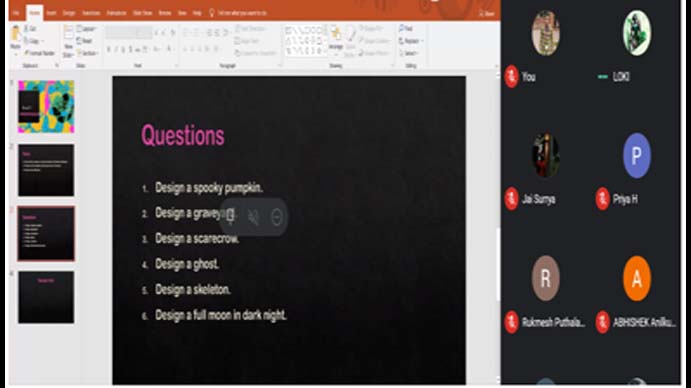This screenshot has height=388, width=691.
Task: Click muted mic icon beside Jai Surya
Action: [512, 199]
